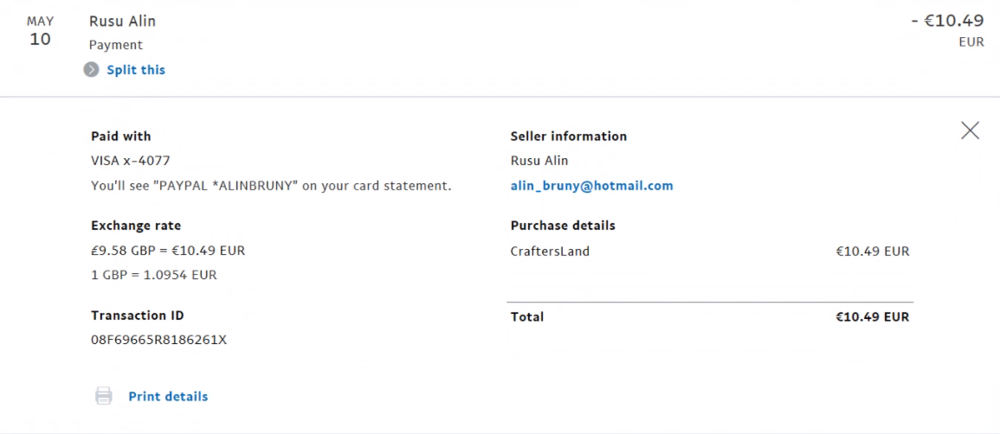Click the circular arrow icon beside Split this
The height and width of the screenshot is (434, 1000).
tap(91, 70)
